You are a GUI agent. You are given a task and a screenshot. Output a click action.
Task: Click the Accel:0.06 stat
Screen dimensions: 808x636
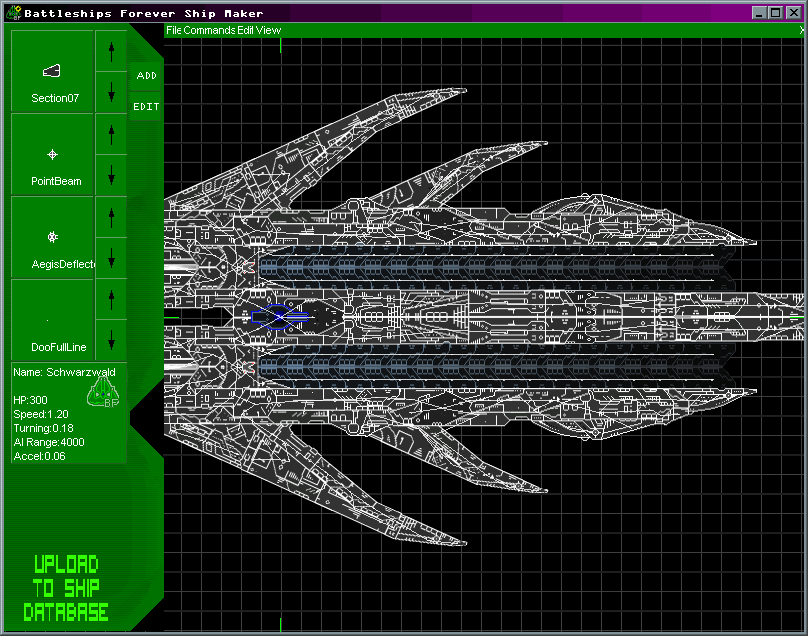pyautogui.click(x=39, y=456)
